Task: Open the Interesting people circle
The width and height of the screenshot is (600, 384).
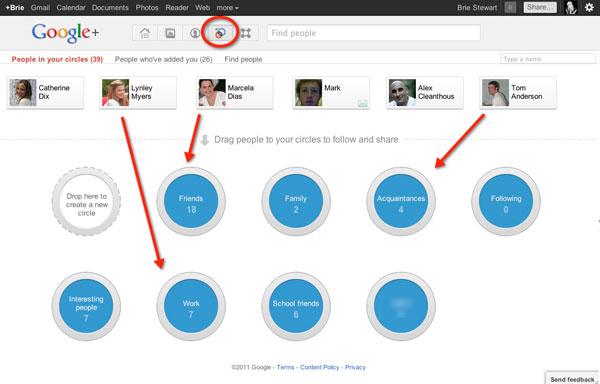Action: [86, 306]
